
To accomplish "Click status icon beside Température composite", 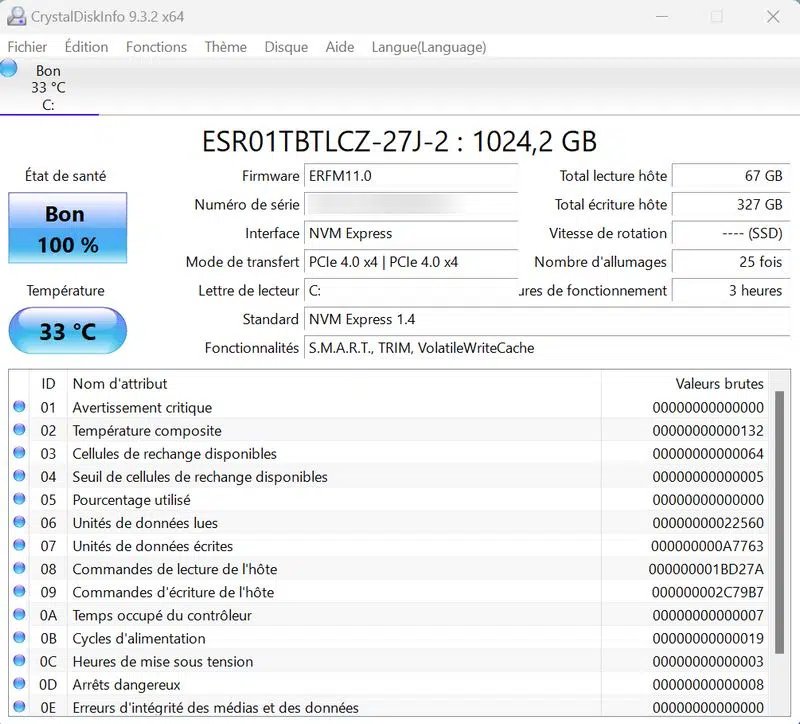I will click(19, 431).
